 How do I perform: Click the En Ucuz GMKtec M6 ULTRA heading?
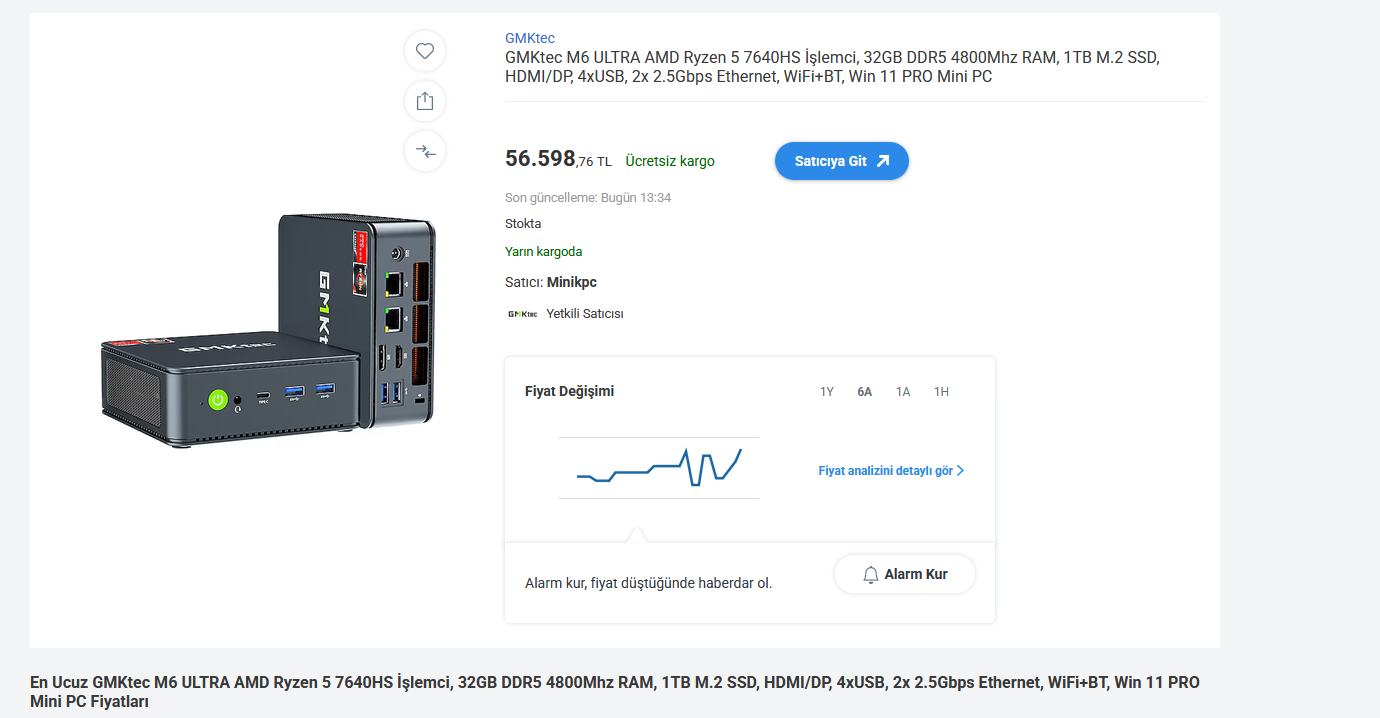point(615,692)
